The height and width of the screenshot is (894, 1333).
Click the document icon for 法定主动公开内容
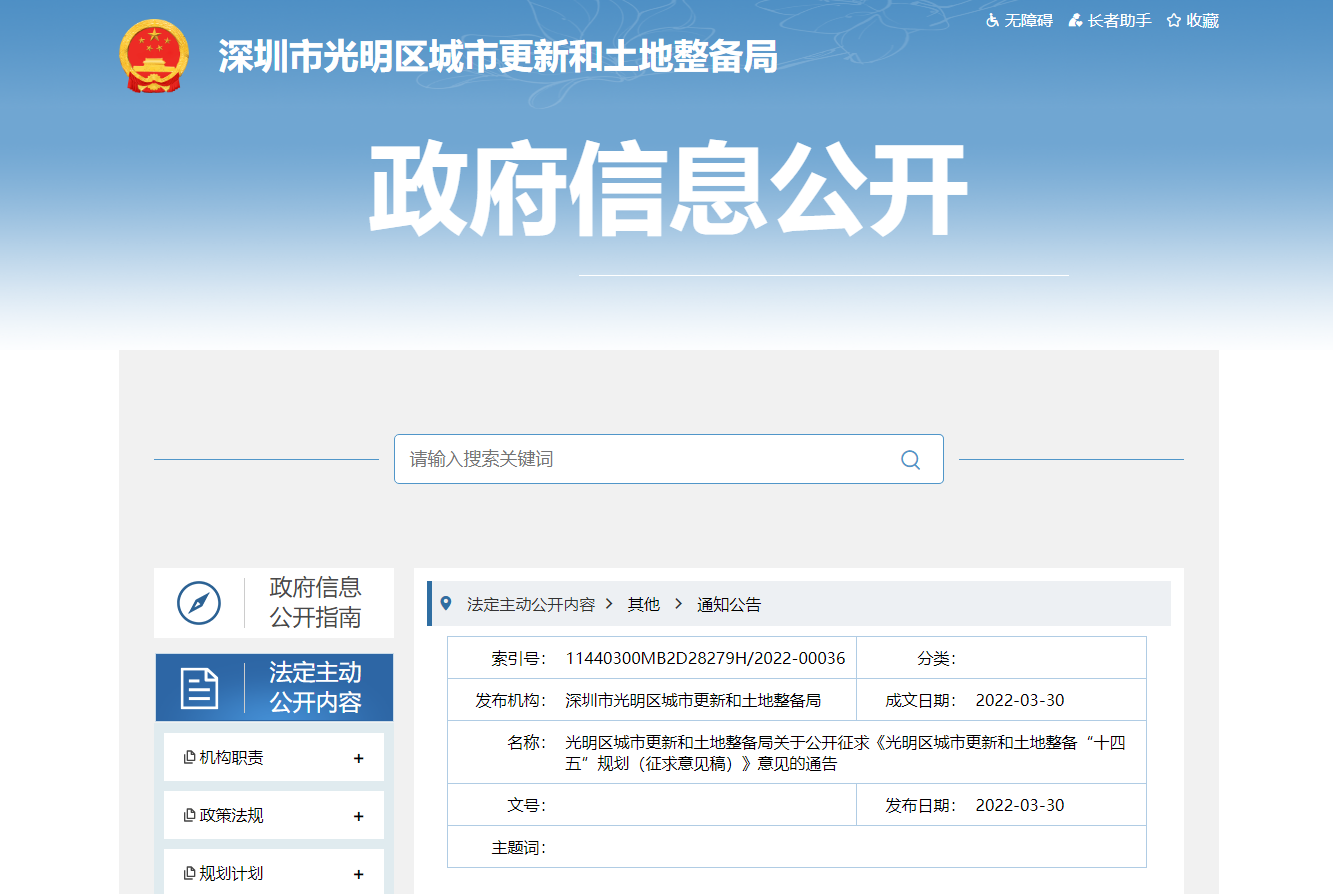199,688
